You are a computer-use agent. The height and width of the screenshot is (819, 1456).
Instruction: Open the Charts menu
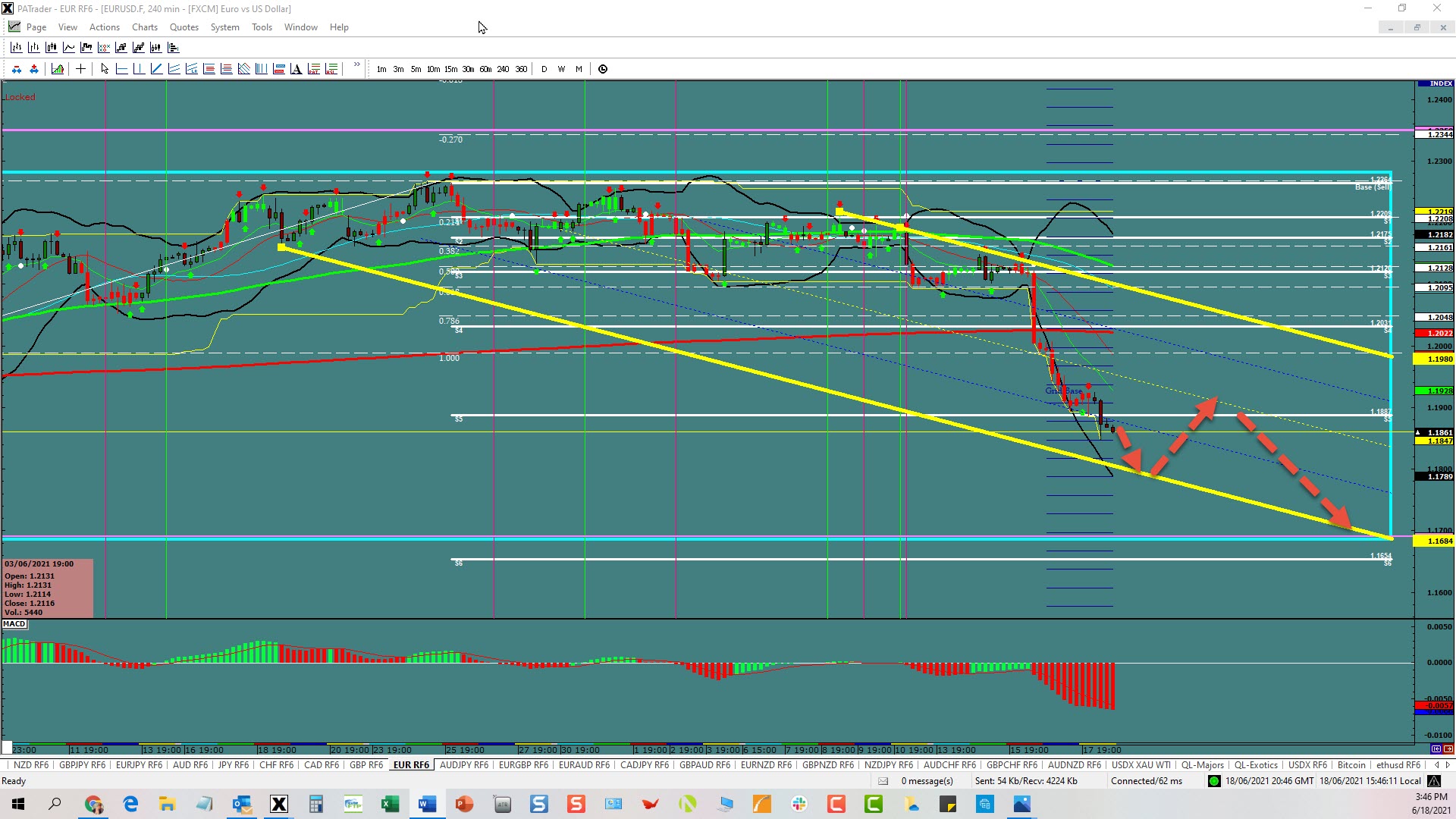[145, 27]
